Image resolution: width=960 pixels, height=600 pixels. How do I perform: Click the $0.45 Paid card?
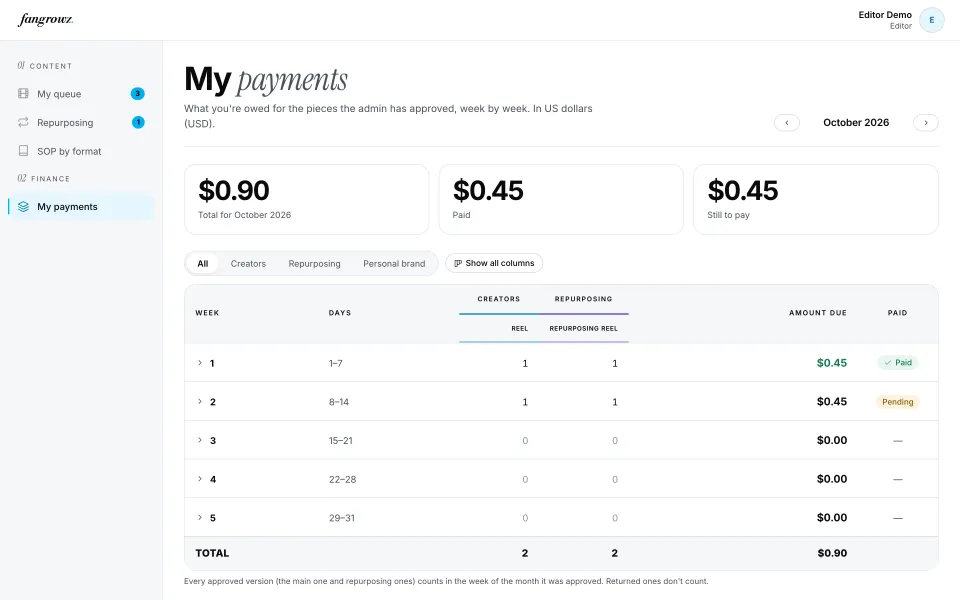pyautogui.click(x=561, y=200)
